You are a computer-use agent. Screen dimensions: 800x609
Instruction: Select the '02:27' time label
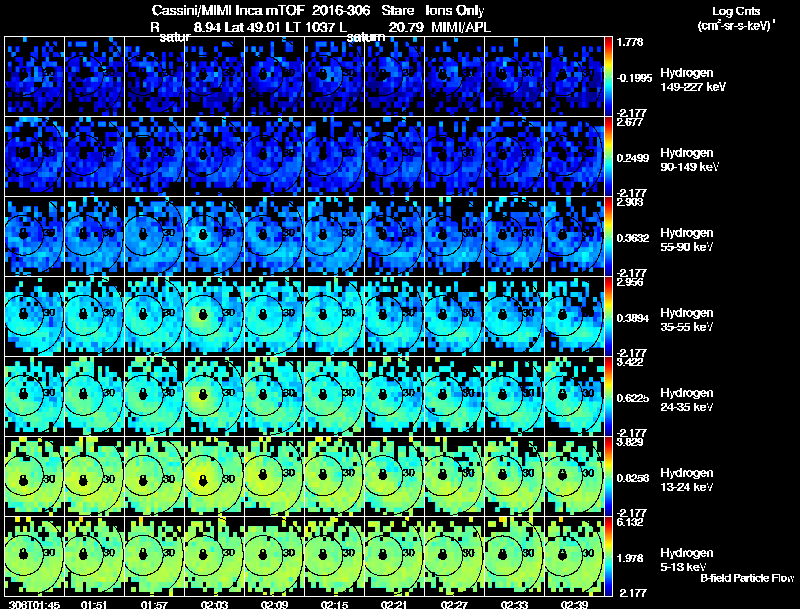click(455, 605)
